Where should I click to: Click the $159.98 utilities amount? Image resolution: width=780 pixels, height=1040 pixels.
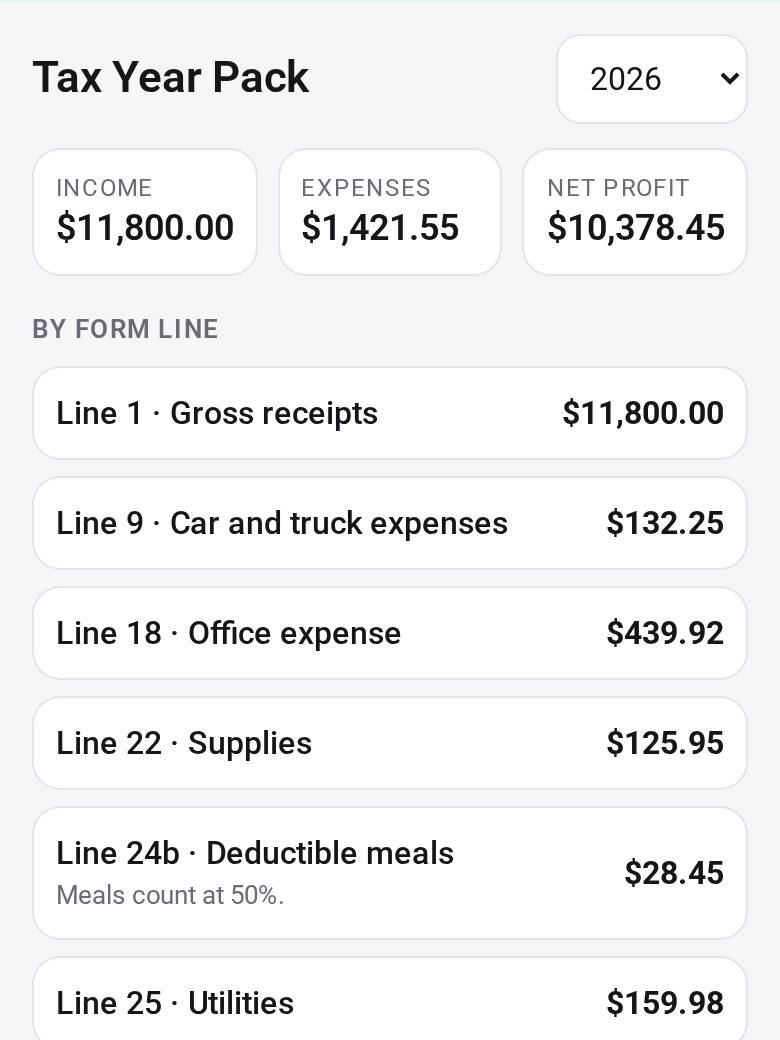665,1004
